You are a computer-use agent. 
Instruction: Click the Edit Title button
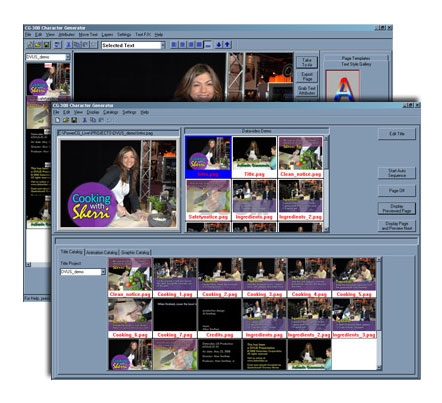tap(397, 134)
